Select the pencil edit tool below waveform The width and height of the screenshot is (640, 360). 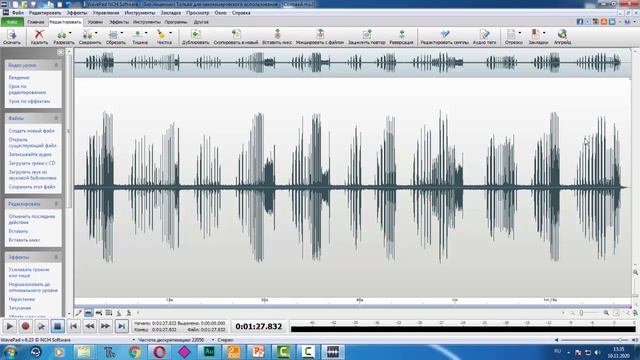(79, 313)
